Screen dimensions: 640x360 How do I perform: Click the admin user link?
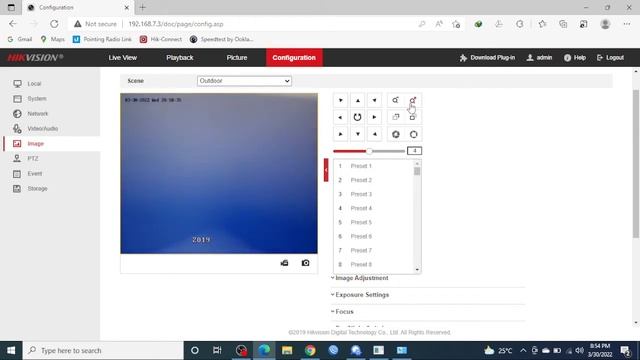point(539,58)
